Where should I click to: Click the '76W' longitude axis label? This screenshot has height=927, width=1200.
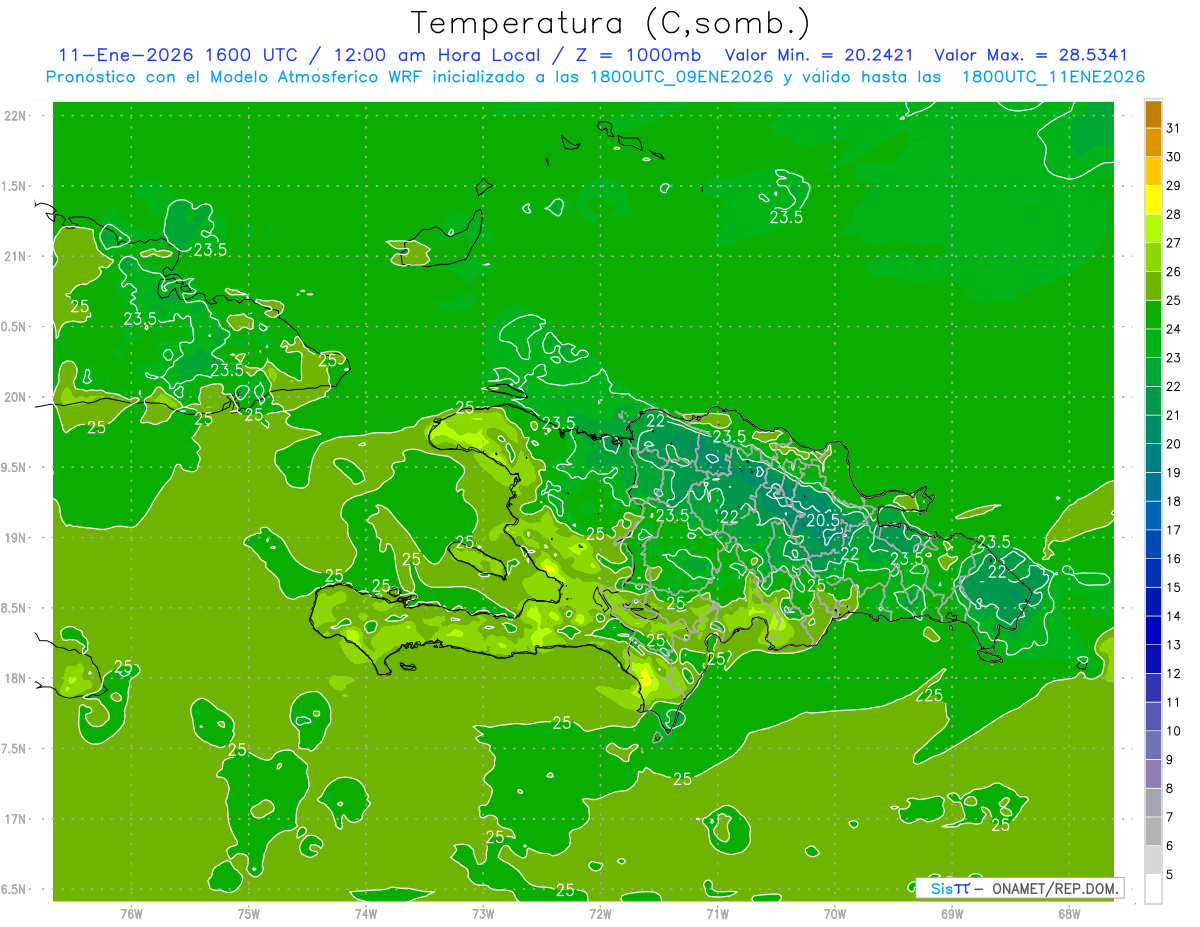click(x=131, y=913)
